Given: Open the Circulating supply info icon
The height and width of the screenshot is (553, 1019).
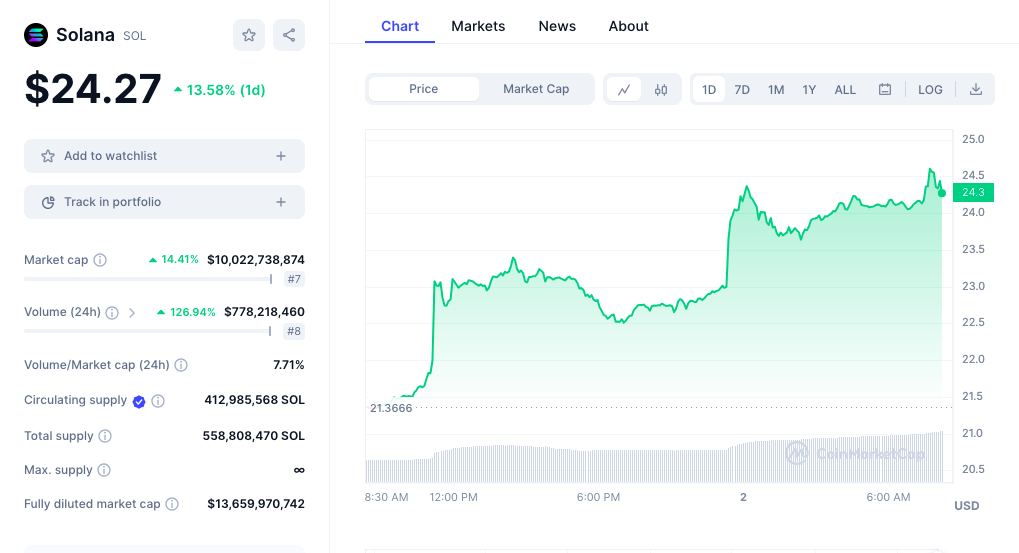Looking at the screenshot, I should click(158, 401).
